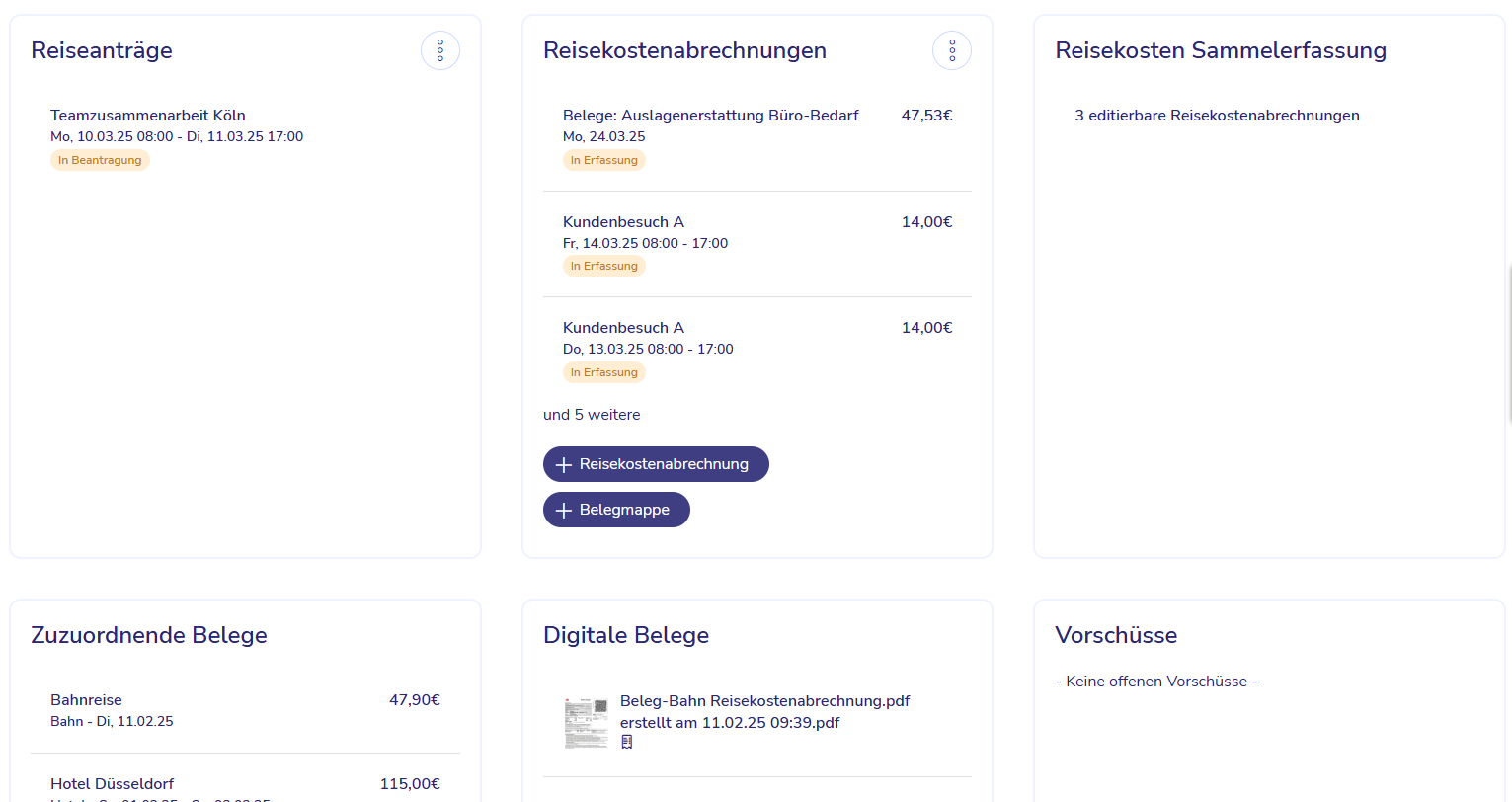Open Kundenbesuch A dated Fr, 14.03.25
This screenshot has width=1512, height=802.
coord(757,244)
